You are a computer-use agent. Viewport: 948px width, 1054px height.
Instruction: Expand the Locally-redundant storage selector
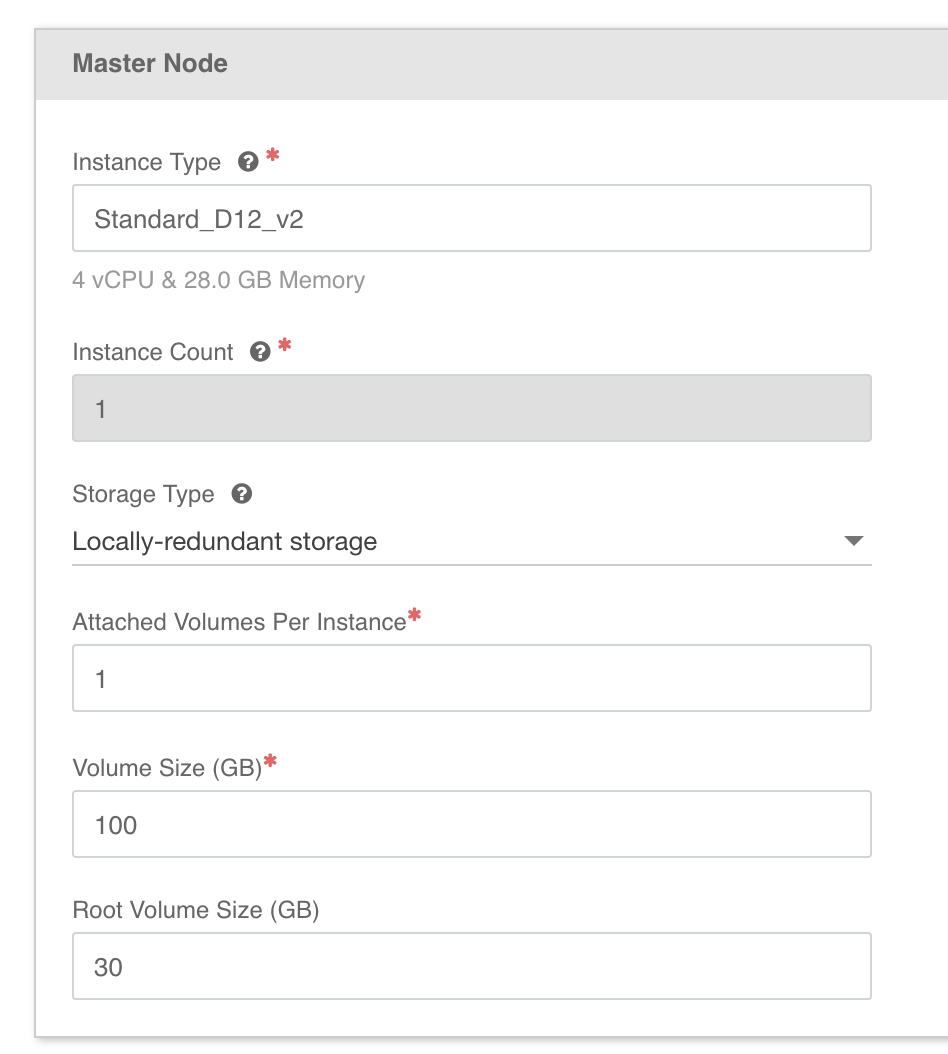pos(470,542)
